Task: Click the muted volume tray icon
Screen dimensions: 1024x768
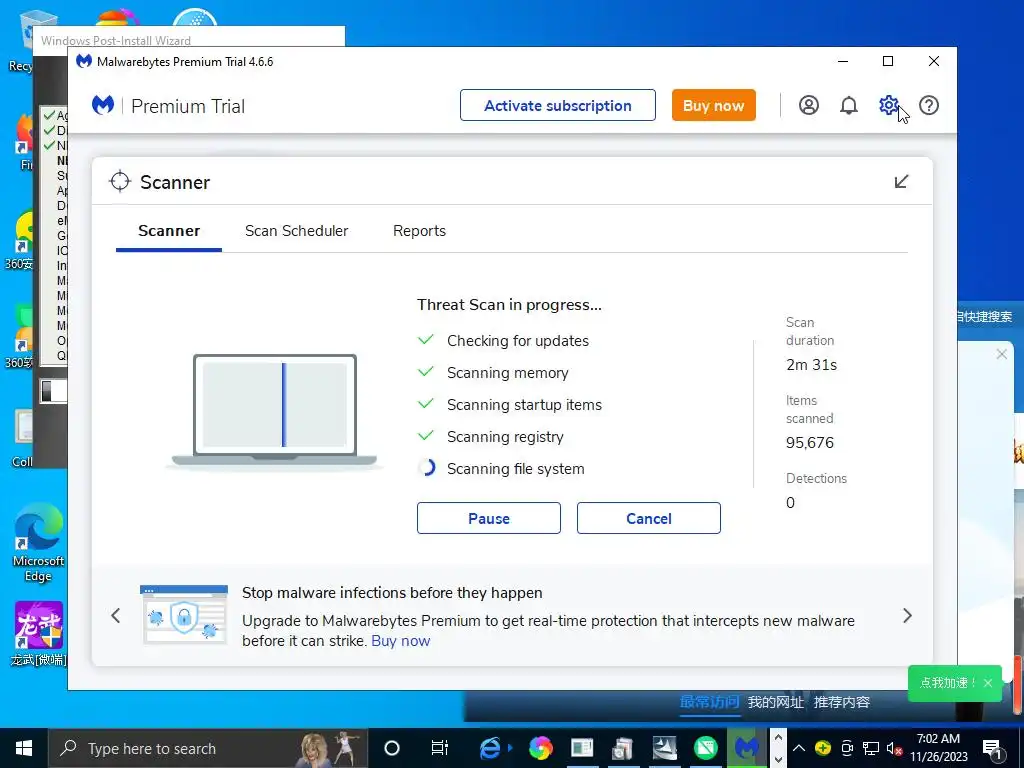Action: 893,748
